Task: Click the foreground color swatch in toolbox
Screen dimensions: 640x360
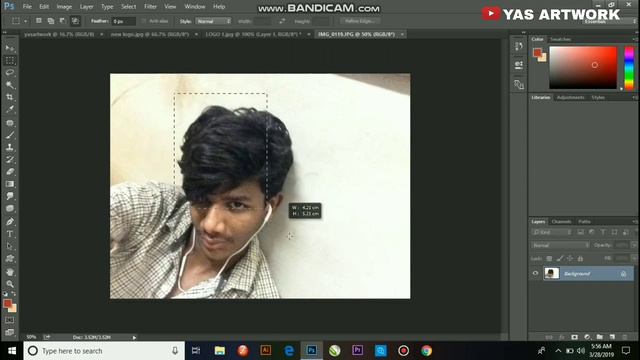Action: tap(7, 303)
